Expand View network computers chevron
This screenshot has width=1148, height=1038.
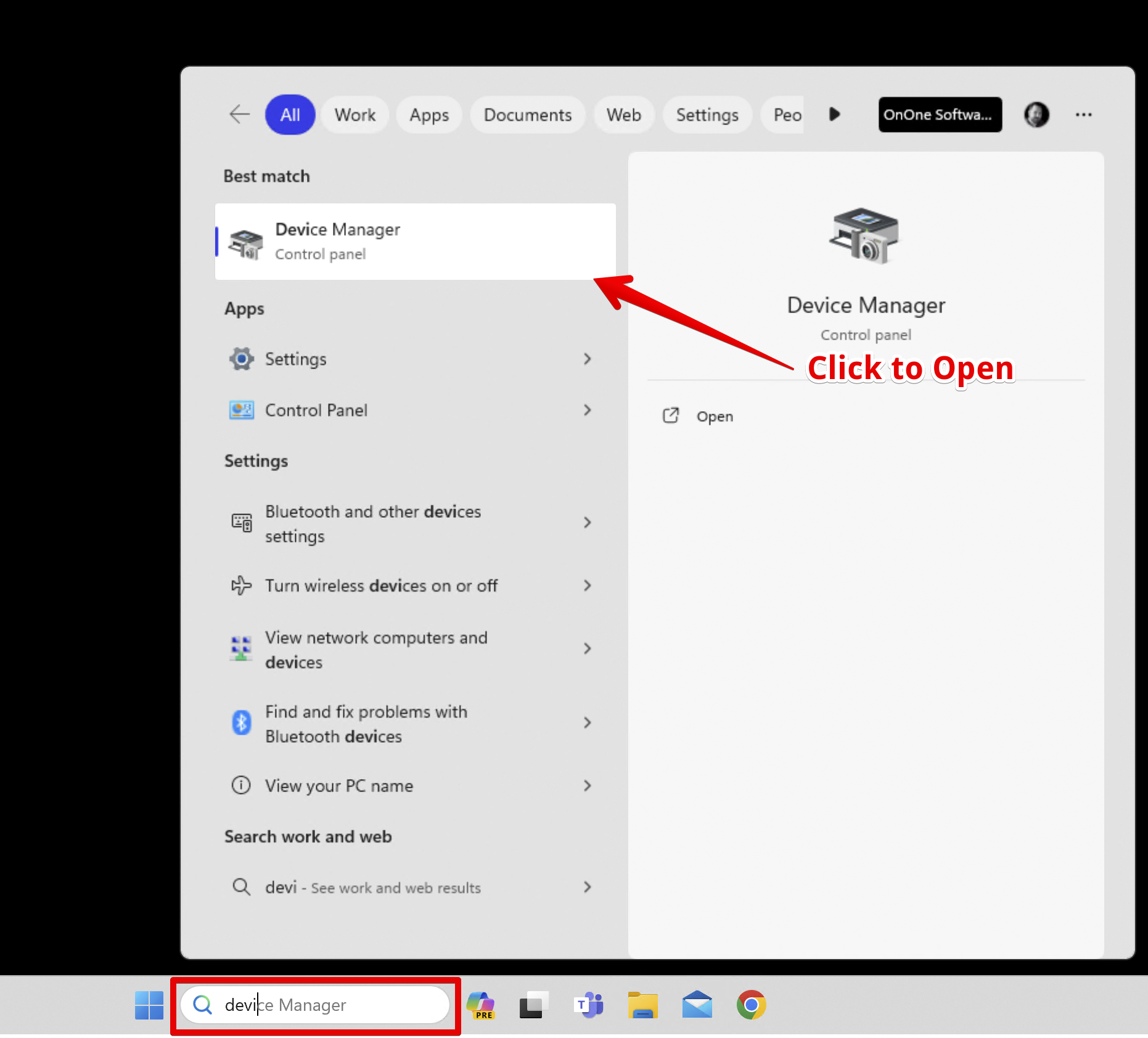coord(587,648)
